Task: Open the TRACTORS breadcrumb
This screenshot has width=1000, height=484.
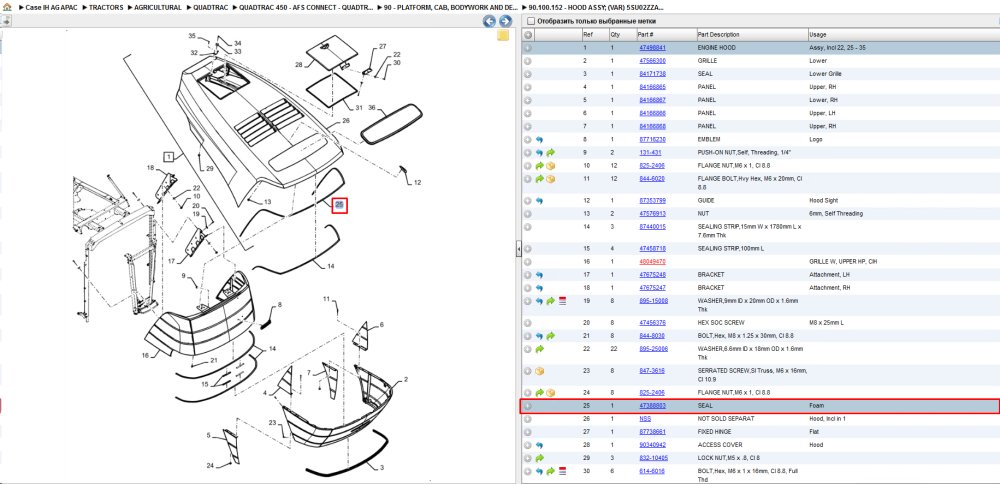Action: (x=106, y=7)
